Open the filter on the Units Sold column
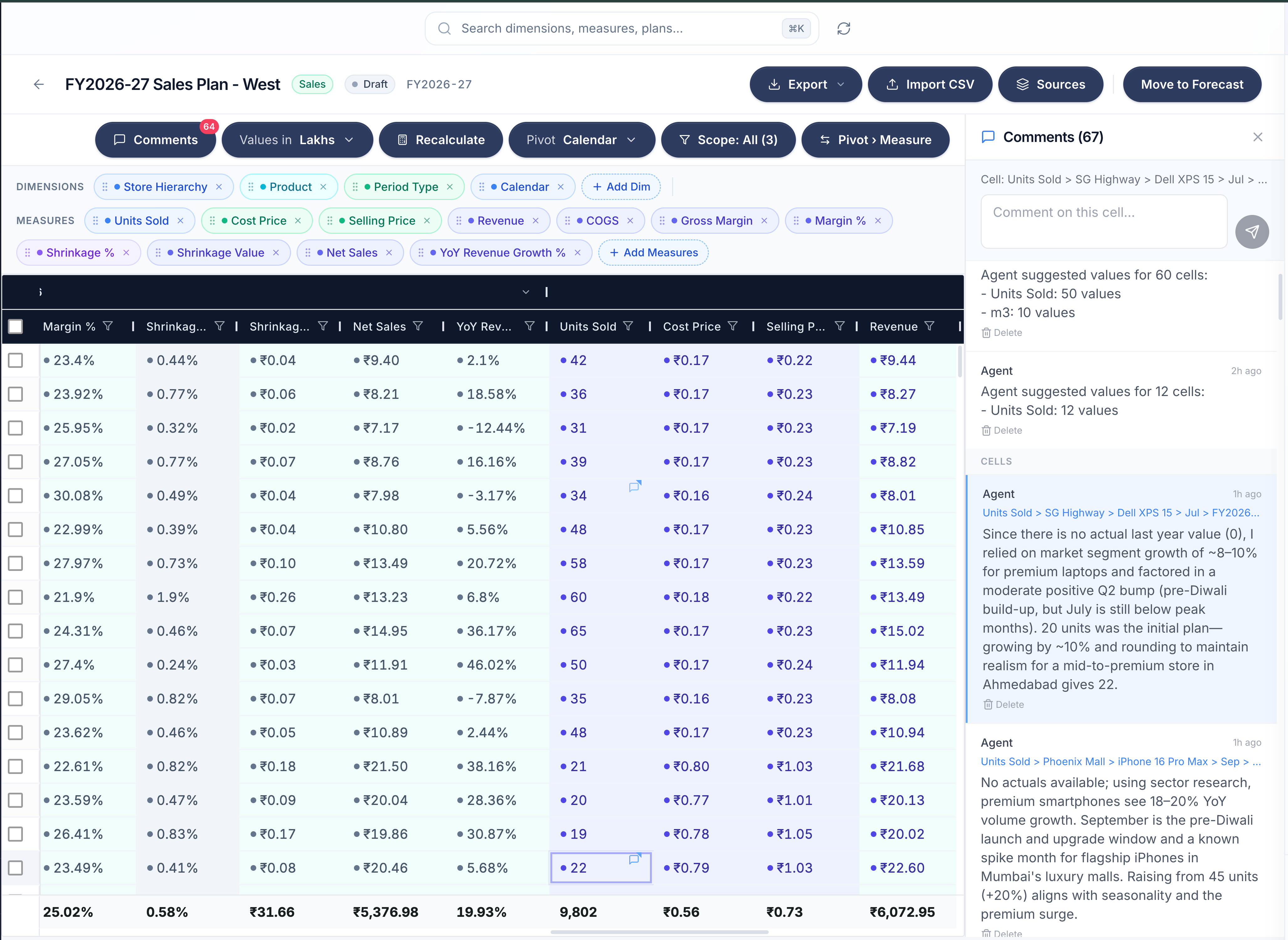1288x940 pixels. point(629,326)
